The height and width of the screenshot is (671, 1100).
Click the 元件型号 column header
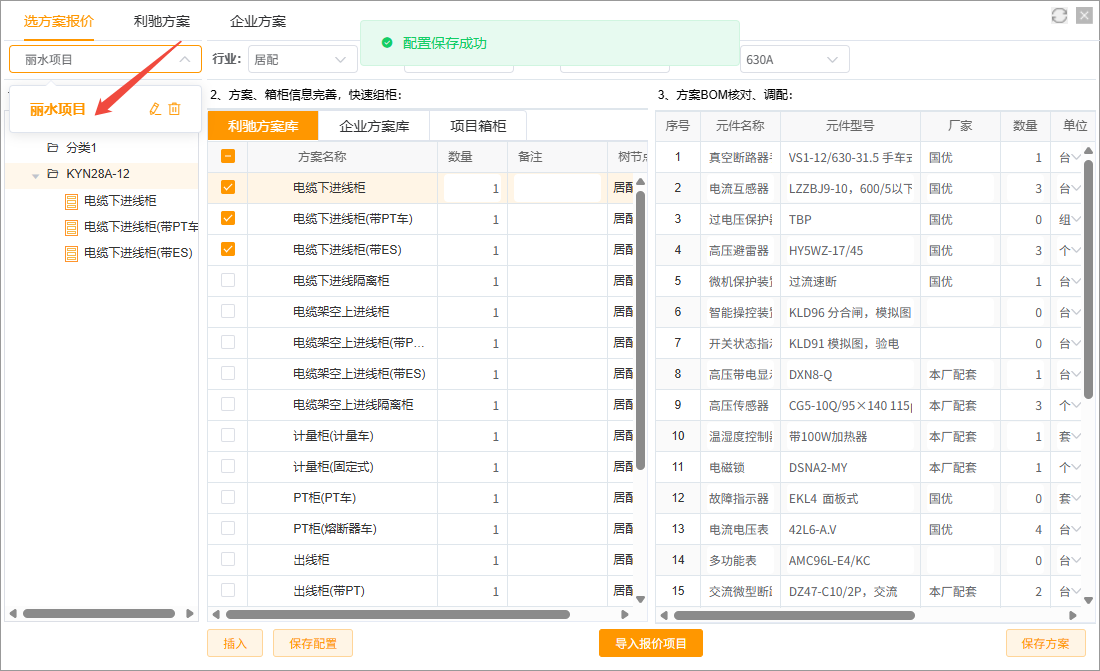click(850, 126)
